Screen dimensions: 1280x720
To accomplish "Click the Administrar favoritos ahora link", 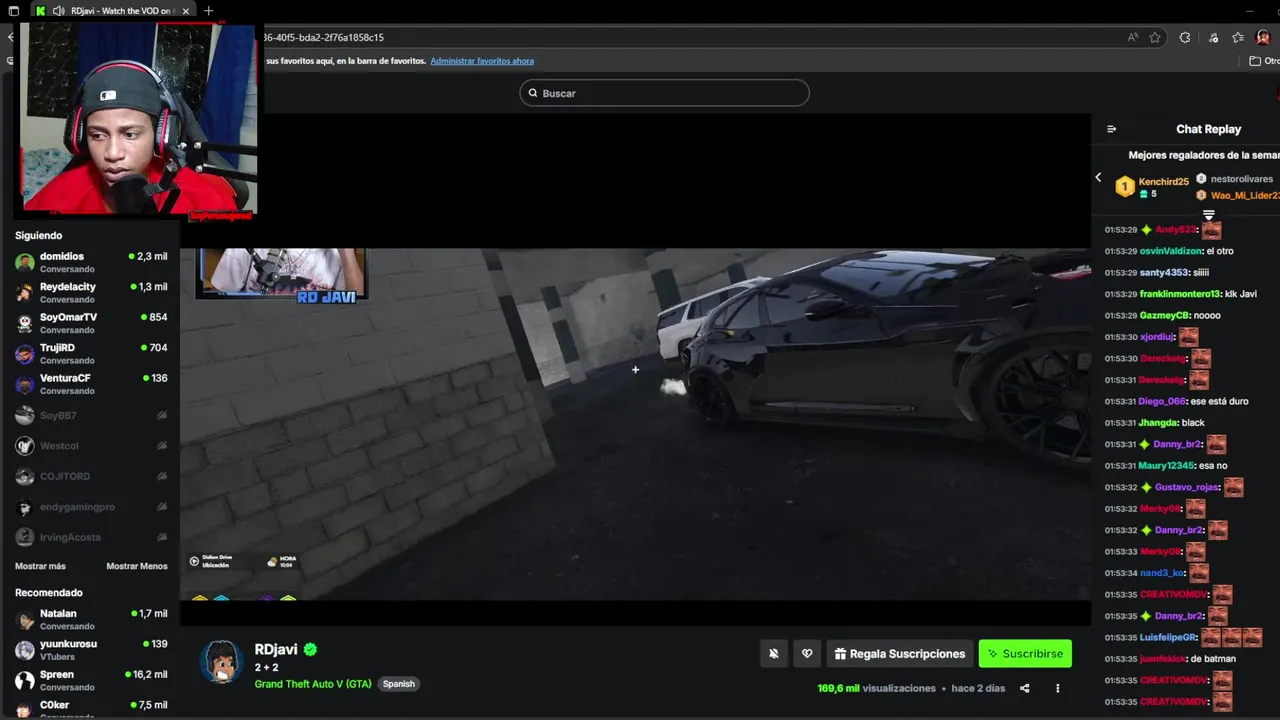I will tap(482, 61).
